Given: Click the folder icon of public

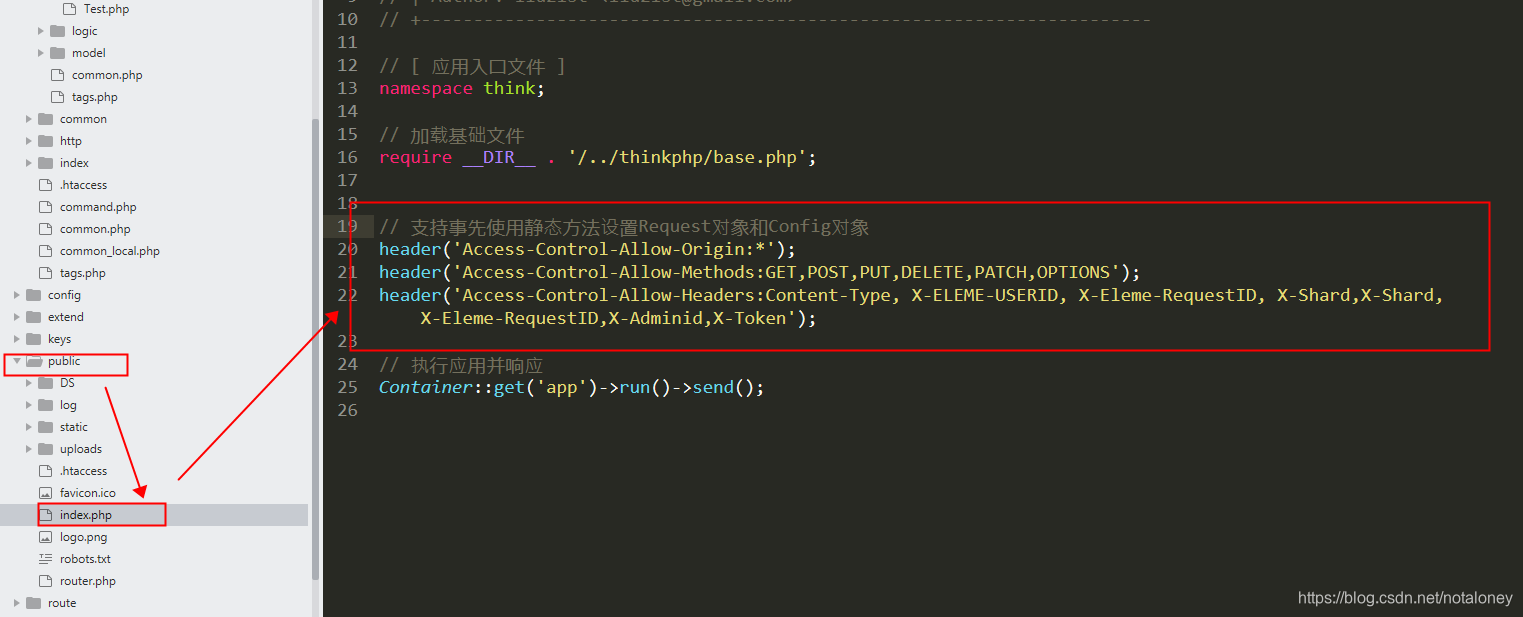Looking at the screenshot, I should (x=34, y=361).
